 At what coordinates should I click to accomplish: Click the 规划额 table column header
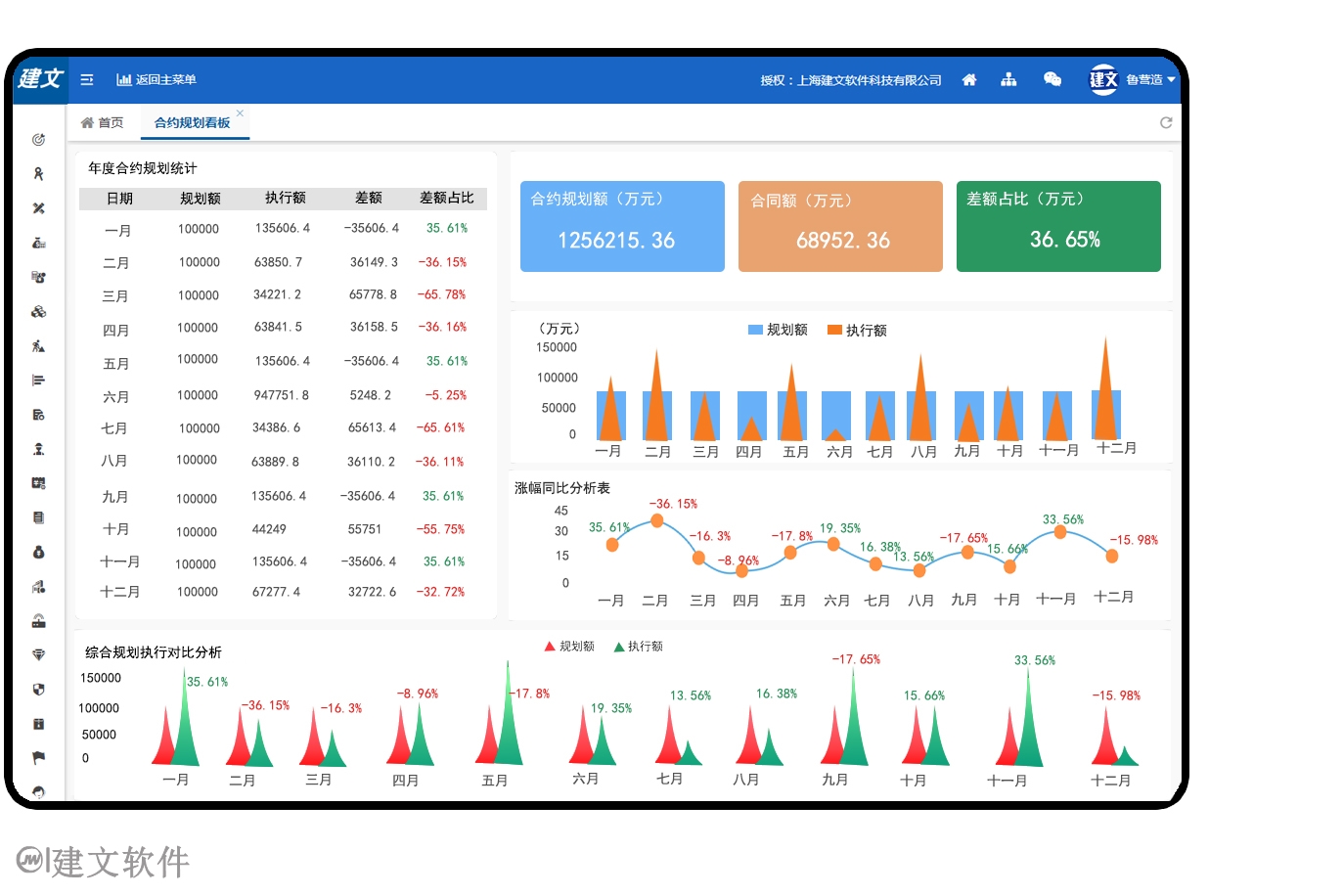(x=200, y=199)
